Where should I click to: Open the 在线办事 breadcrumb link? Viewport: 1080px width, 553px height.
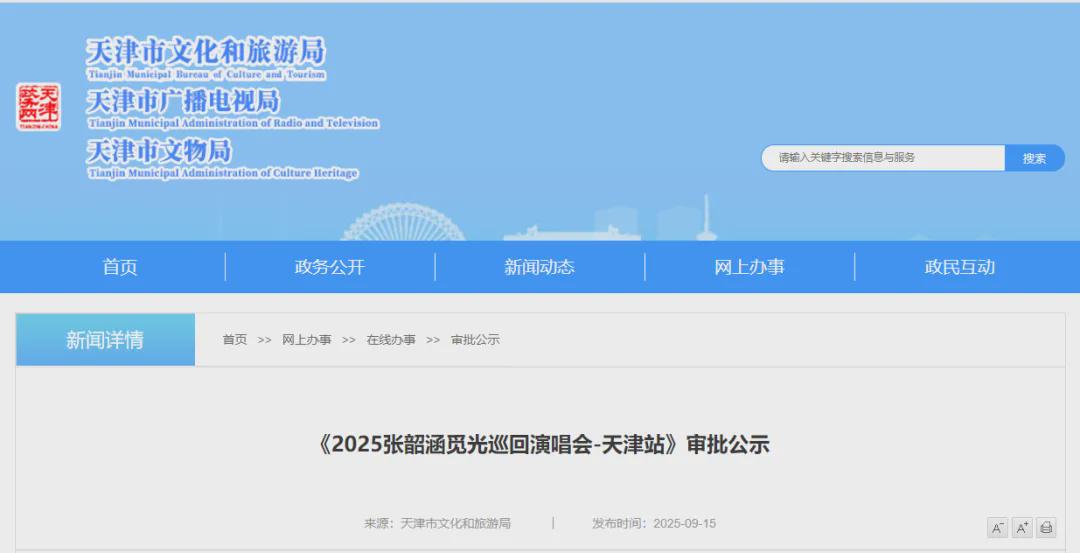click(x=391, y=340)
